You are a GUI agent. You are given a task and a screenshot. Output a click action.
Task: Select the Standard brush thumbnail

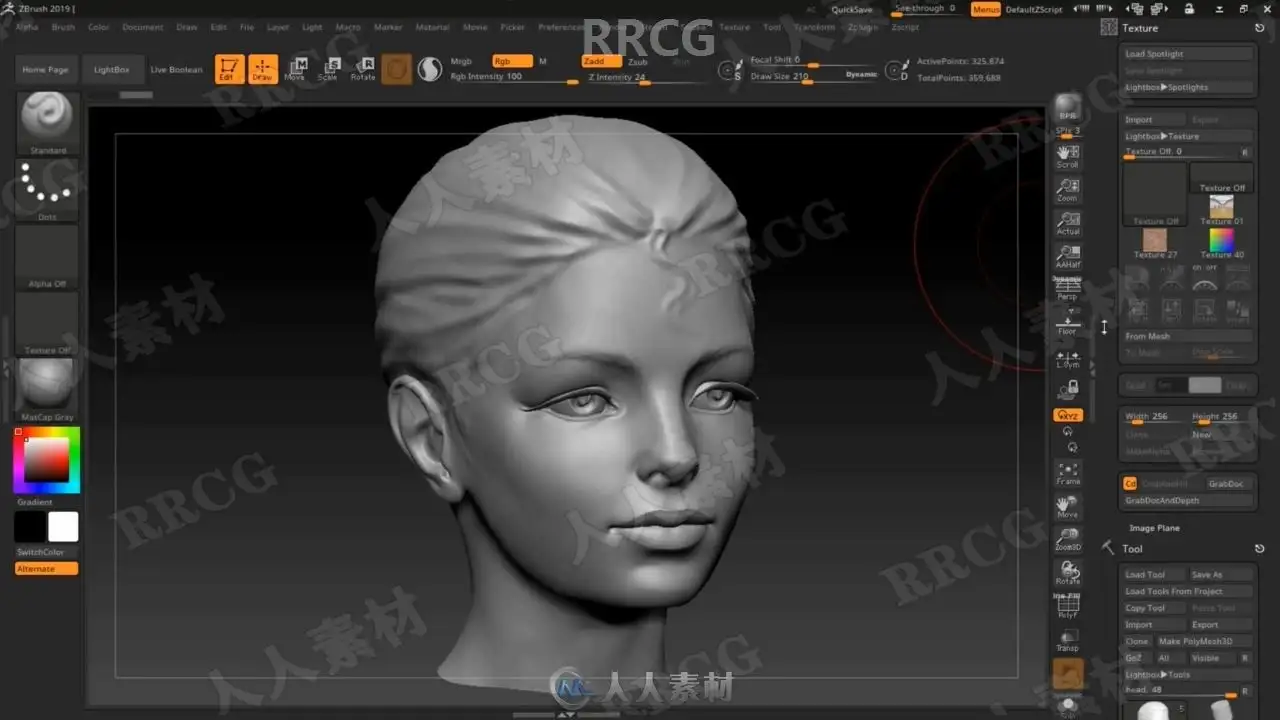pos(46,120)
